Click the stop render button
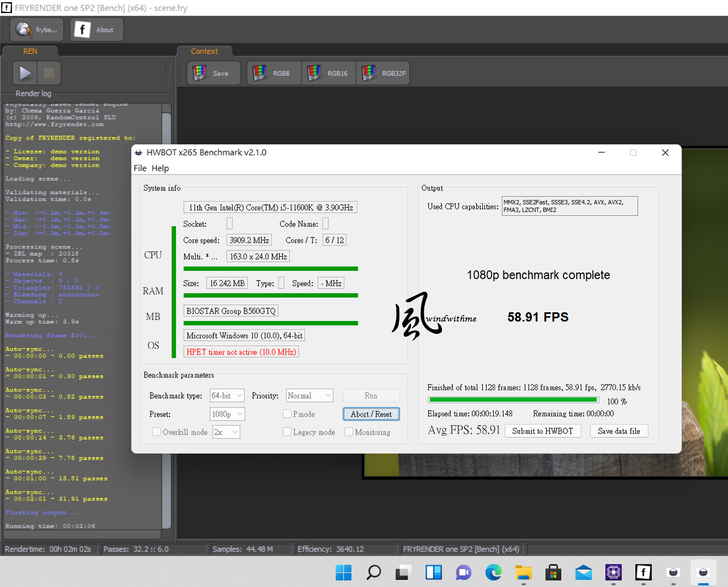Viewport: 728px width, 587px height. tap(50, 73)
